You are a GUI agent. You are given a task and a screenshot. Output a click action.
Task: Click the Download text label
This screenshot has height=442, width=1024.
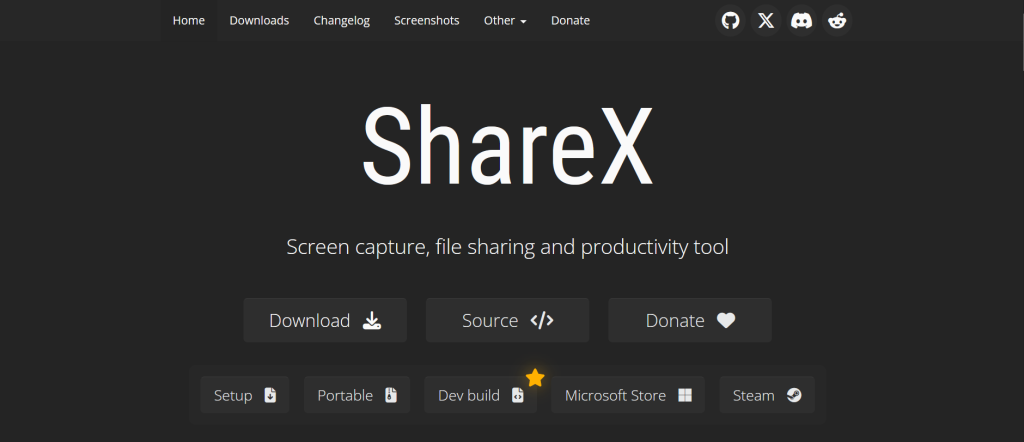[x=310, y=321]
